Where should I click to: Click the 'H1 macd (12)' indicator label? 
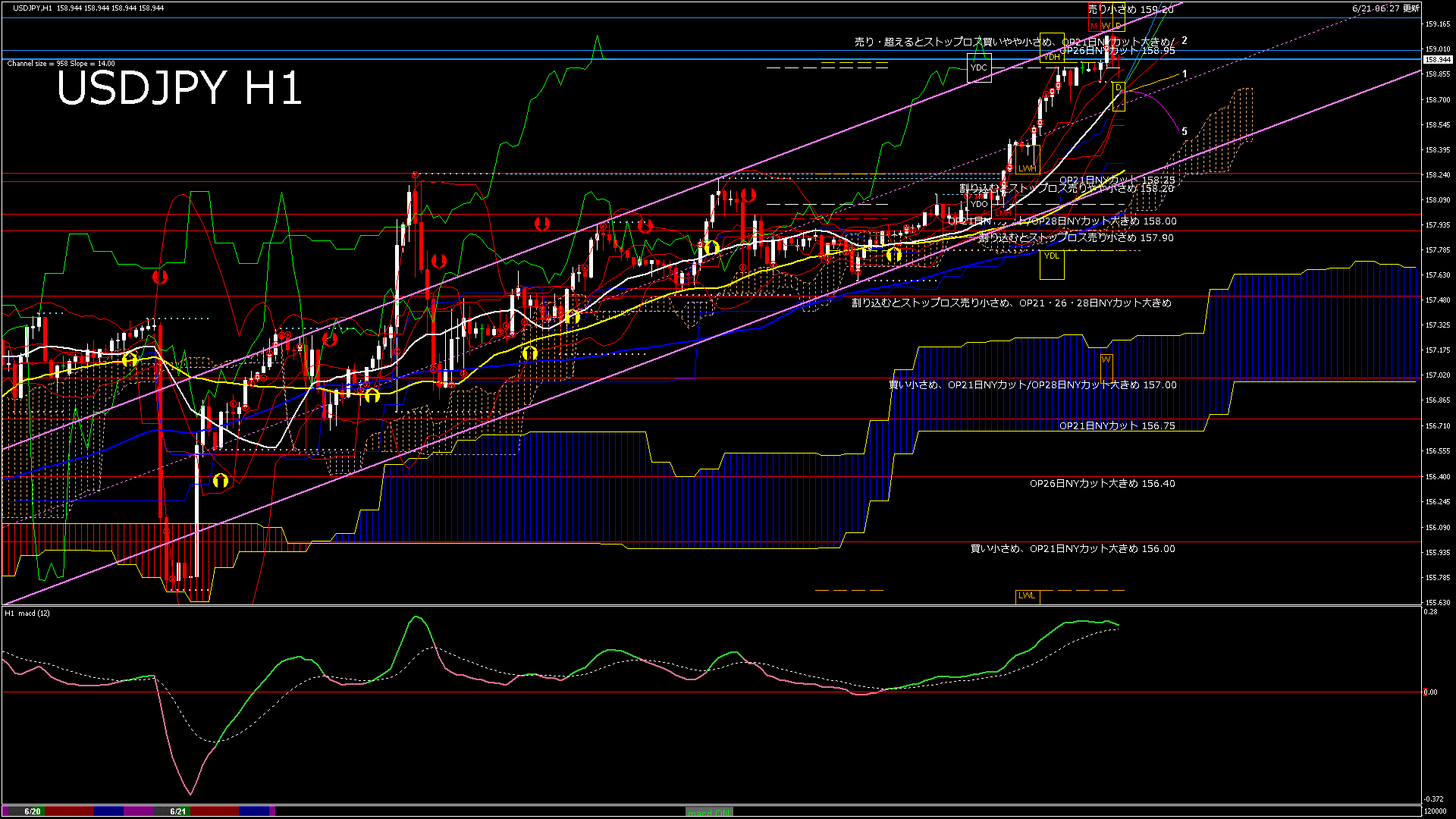click(27, 613)
